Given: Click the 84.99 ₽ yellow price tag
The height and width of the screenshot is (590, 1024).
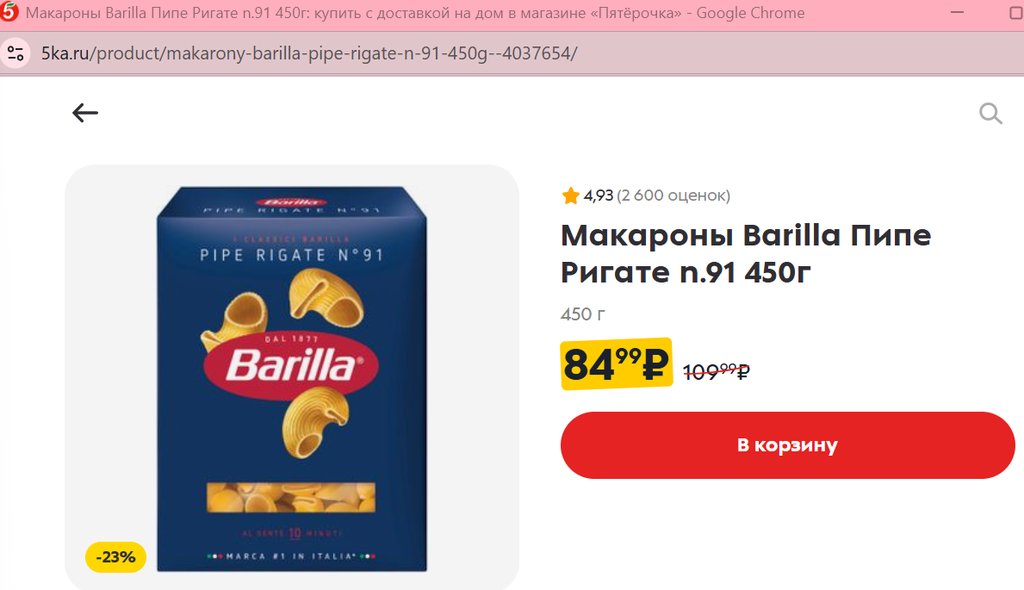Looking at the screenshot, I should coord(616,363).
